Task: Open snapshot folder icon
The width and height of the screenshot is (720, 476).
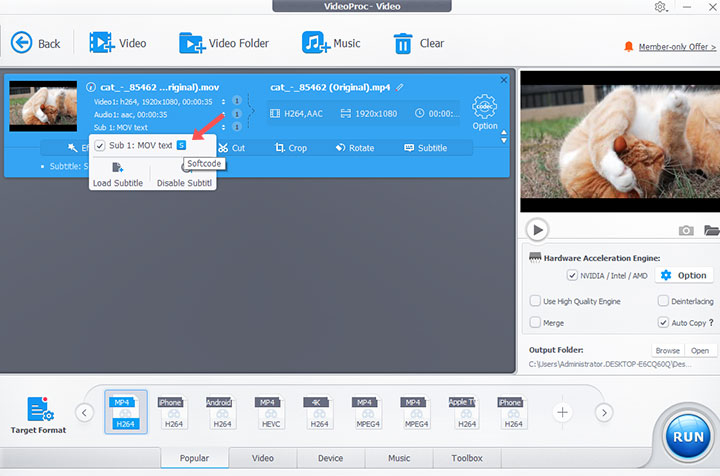Action: [712, 230]
